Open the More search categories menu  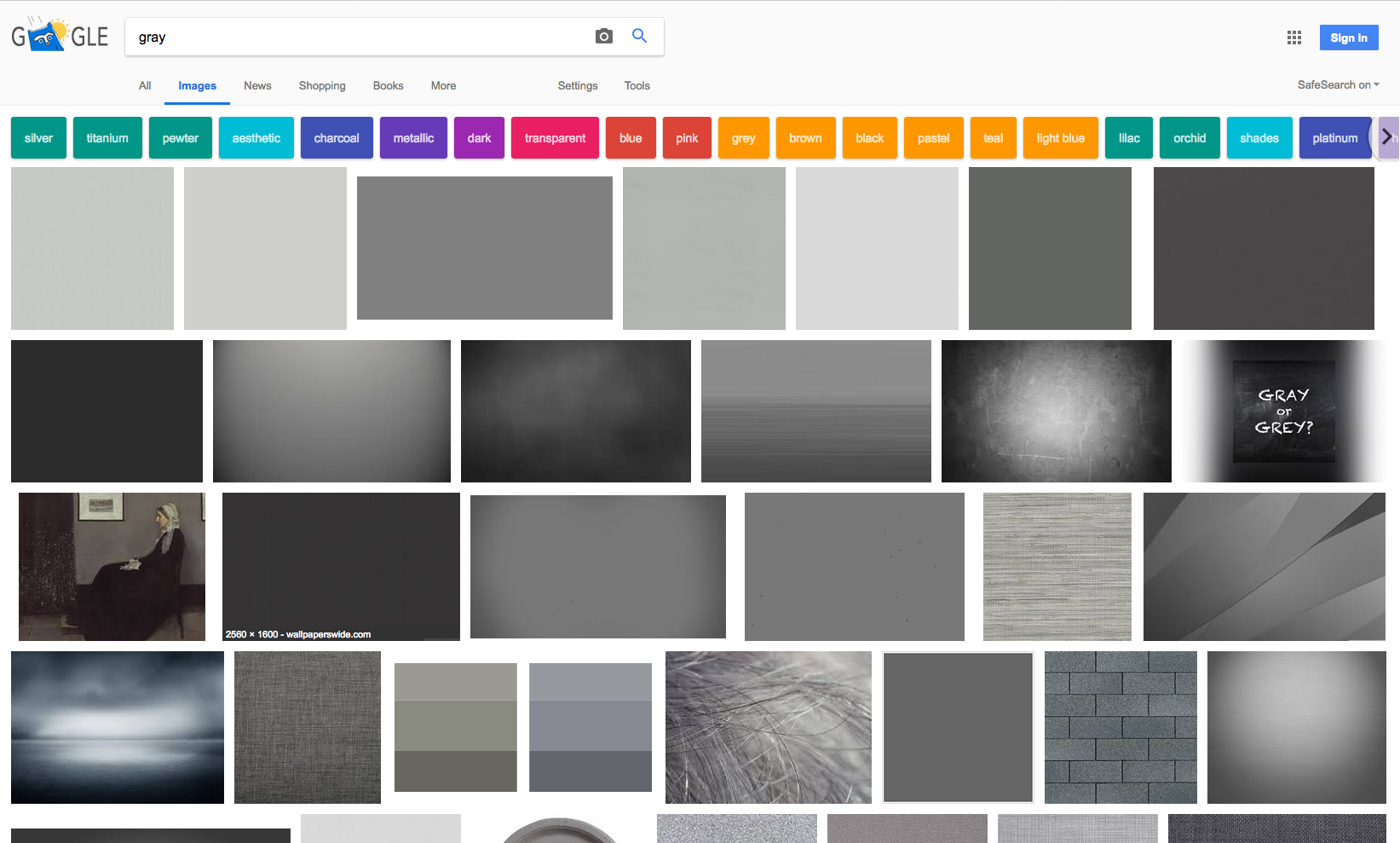point(443,86)
